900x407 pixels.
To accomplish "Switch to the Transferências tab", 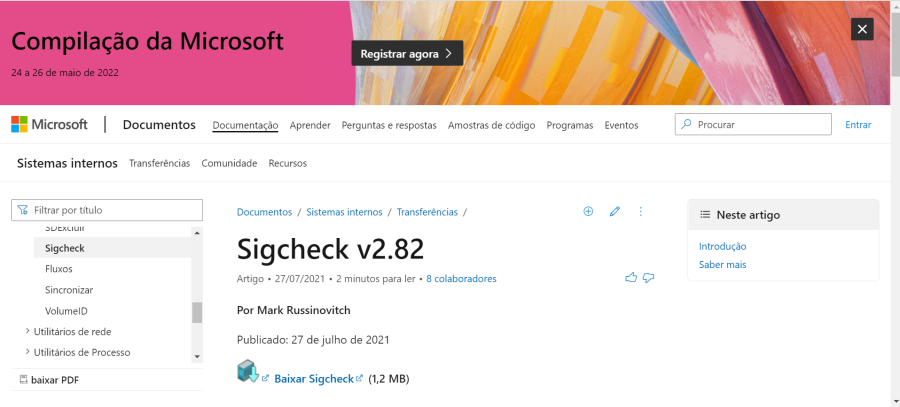I will (x=159, y=163).
